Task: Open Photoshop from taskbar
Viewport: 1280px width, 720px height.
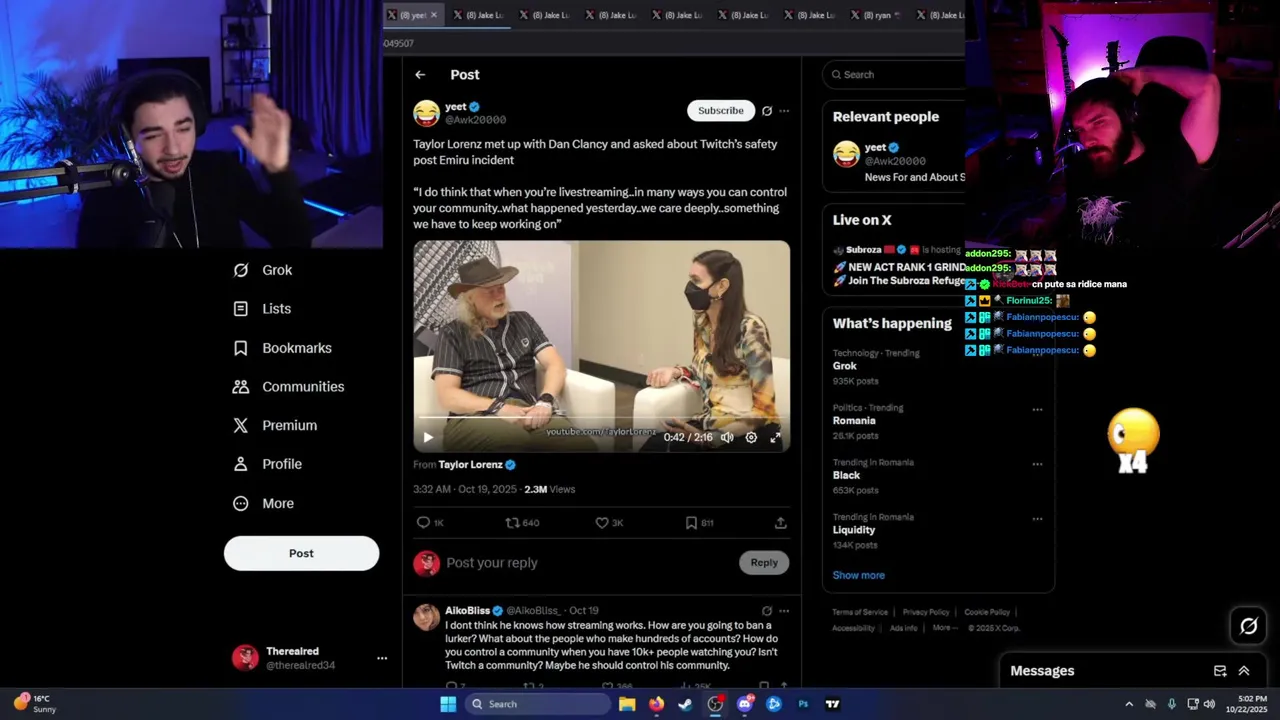Action: [803, 704]
